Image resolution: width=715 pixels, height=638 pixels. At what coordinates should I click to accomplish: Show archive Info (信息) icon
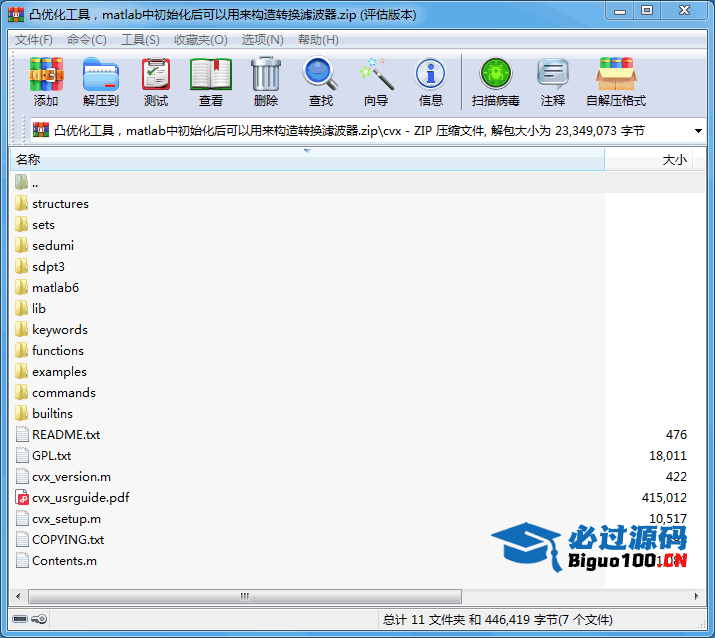430,74
